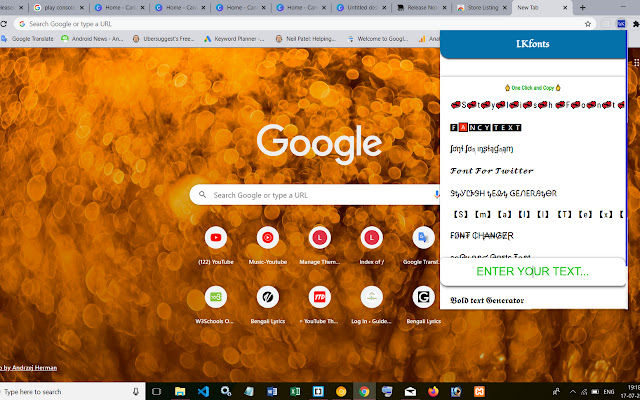Open the Google Translate bookmark
The image size is (640, 400).
click(27, 39)
